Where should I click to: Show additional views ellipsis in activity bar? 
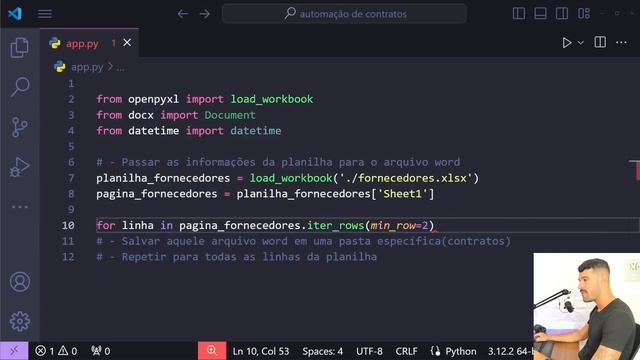20,207
